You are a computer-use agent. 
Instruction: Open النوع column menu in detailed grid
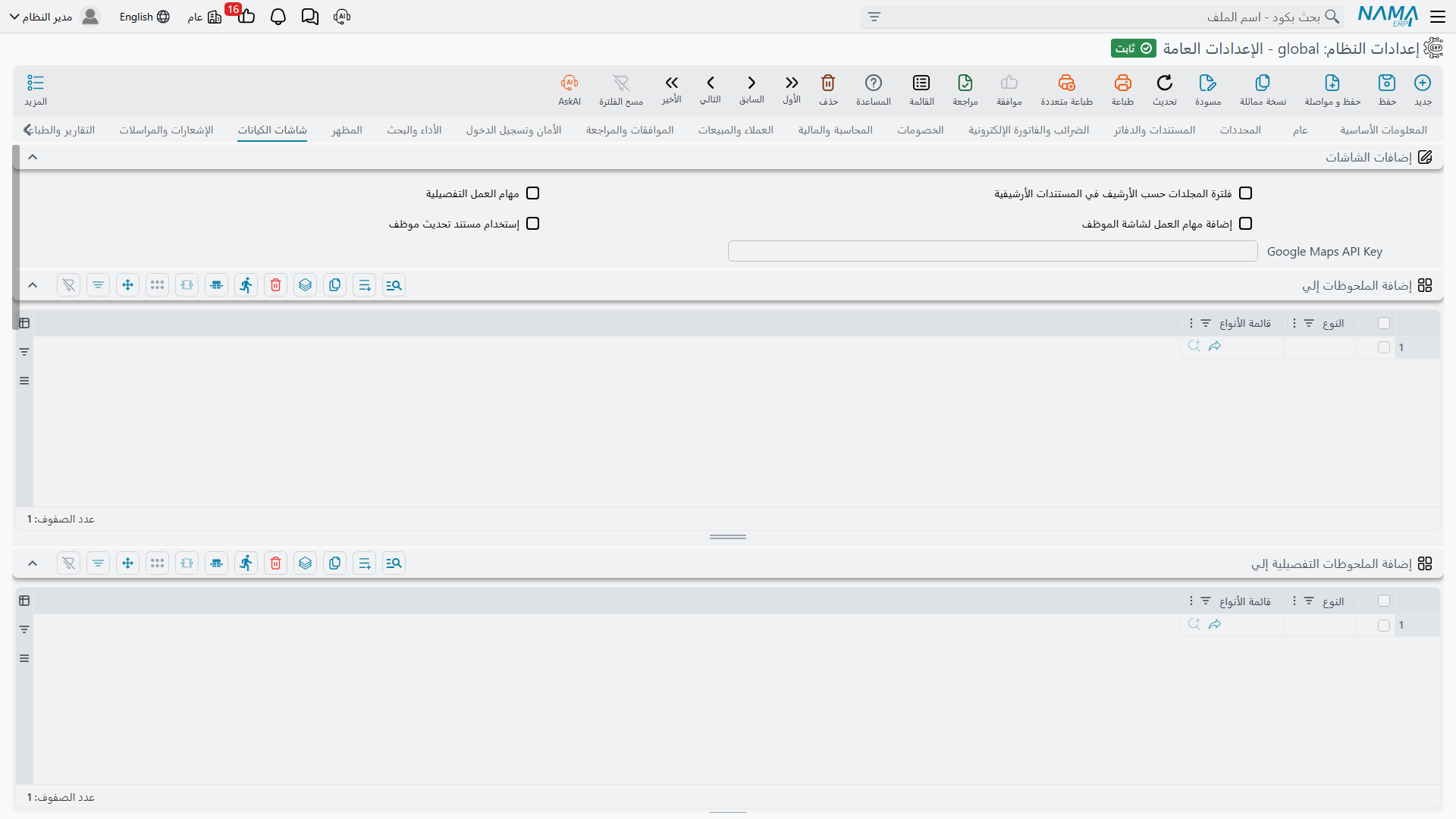click(1294, 601)
